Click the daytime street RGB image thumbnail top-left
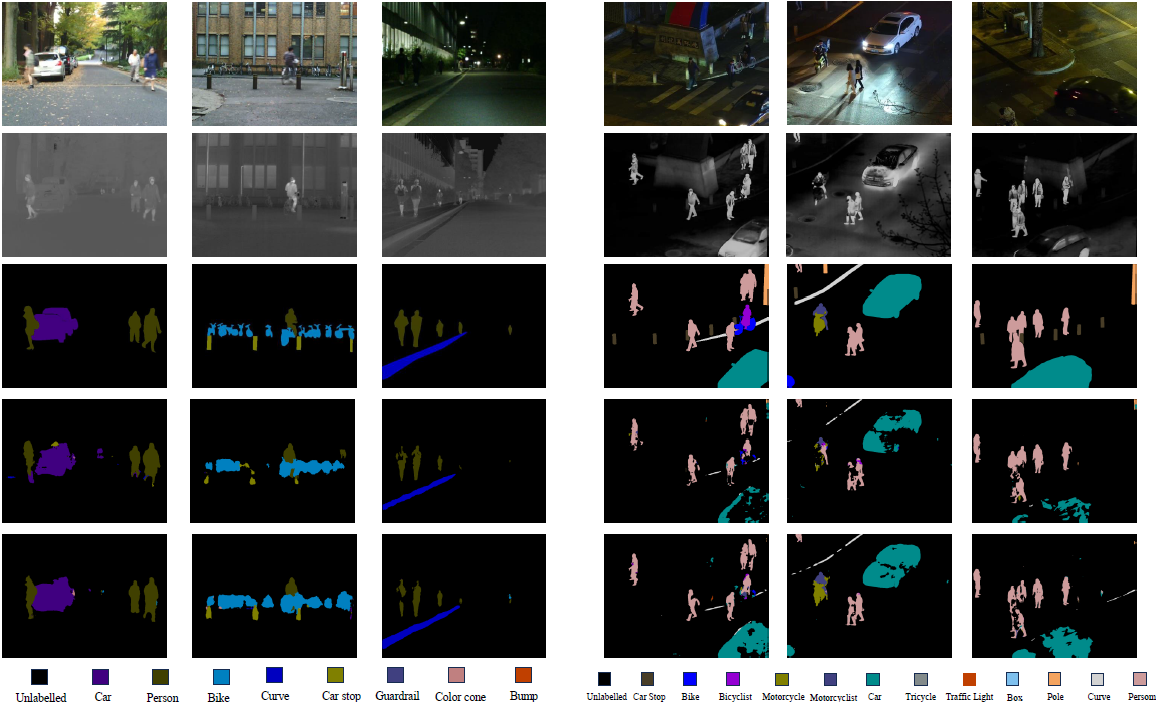This screenshot has height=702, width=1156. [84, 63]
